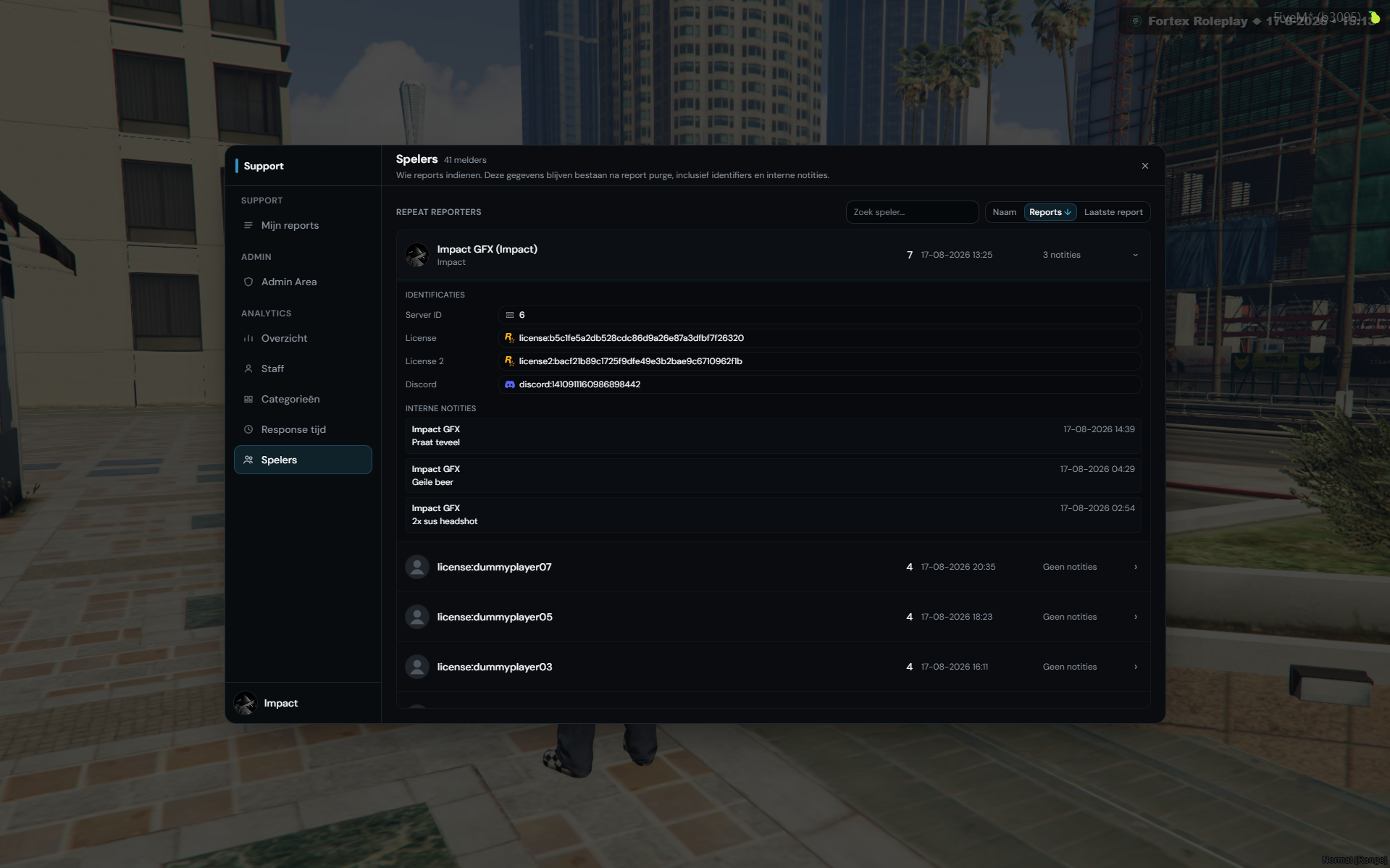The height and width of the screenshot is (868, 1390).
Task: Click the Support header title
Action: (264, 166)
